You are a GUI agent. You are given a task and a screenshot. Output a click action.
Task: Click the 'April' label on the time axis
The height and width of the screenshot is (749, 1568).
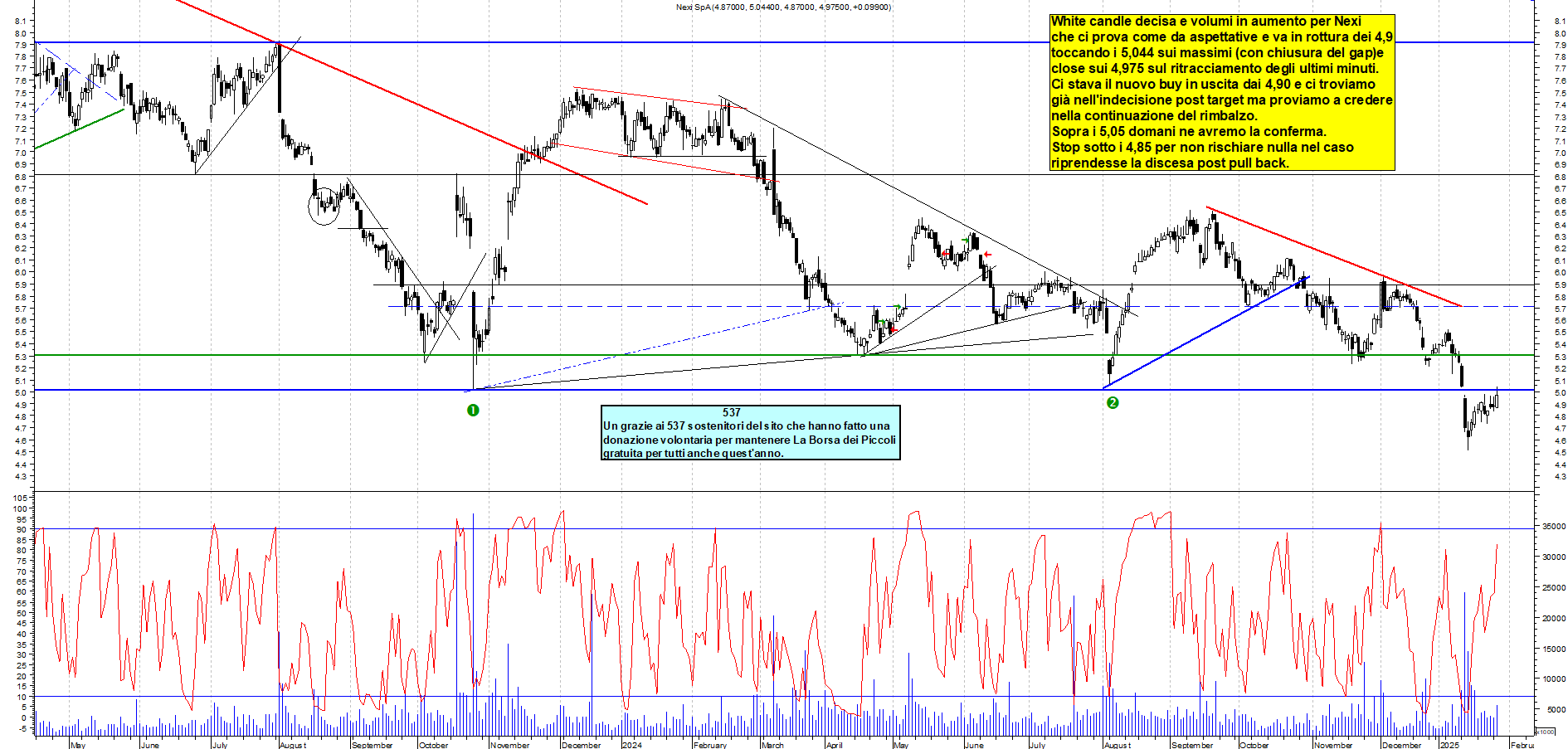pyautogui.click(x=834, y=745)
